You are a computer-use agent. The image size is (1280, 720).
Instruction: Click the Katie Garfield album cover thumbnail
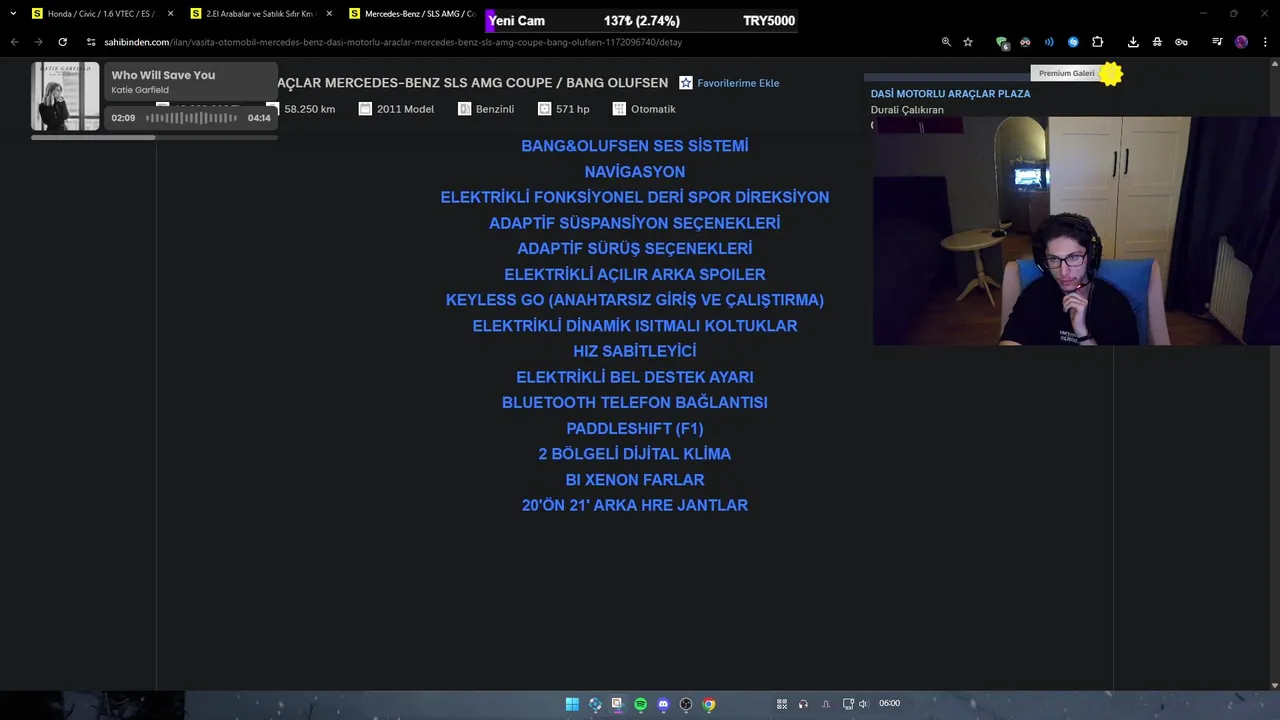click(x=65, y=97)
